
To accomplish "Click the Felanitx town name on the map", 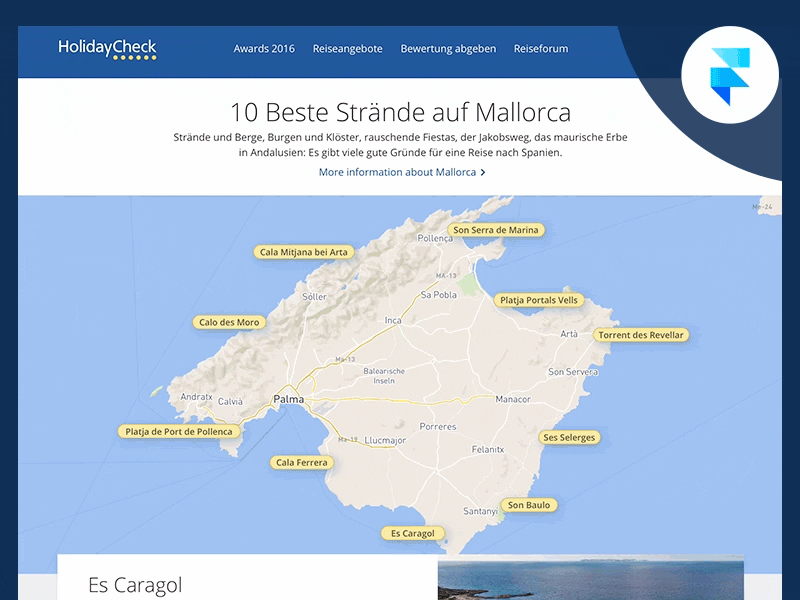I will click(488, 449).
